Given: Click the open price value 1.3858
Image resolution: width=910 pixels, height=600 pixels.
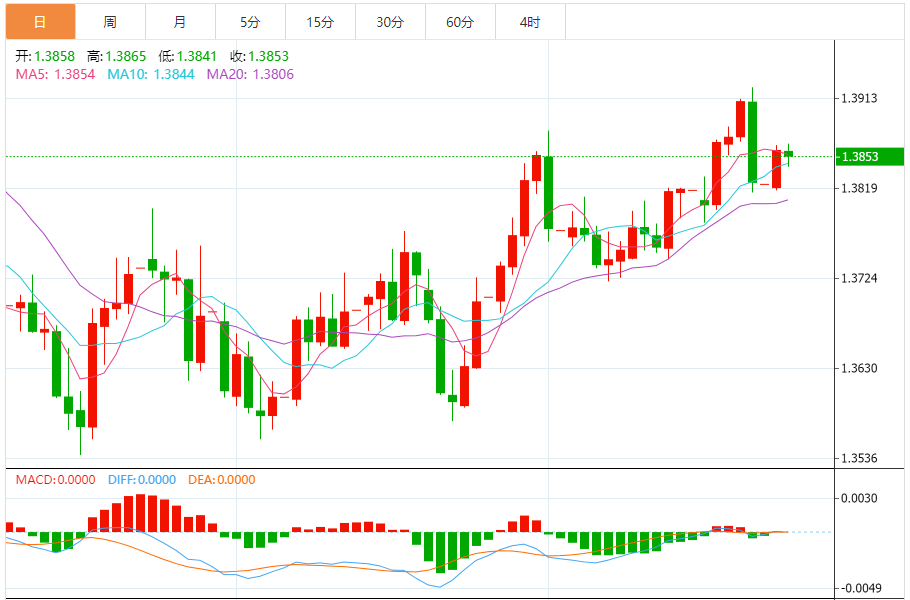Looking at the screenshot, I should click(x=55, y=56).
